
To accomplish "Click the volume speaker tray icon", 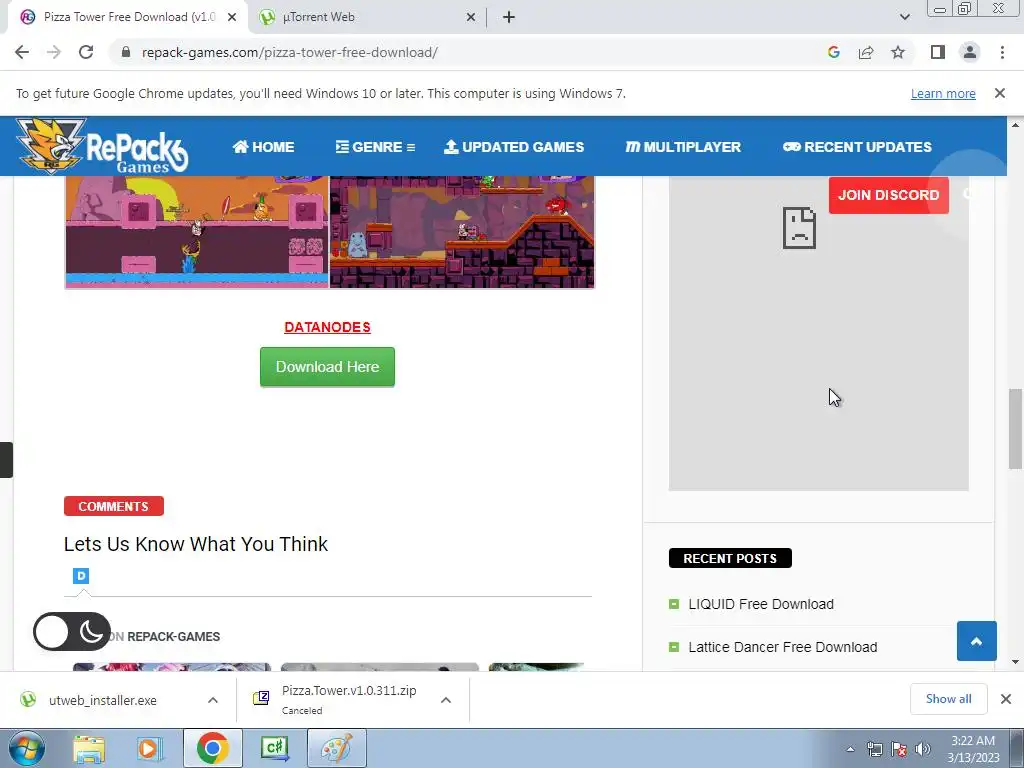I will click(922, 749).
